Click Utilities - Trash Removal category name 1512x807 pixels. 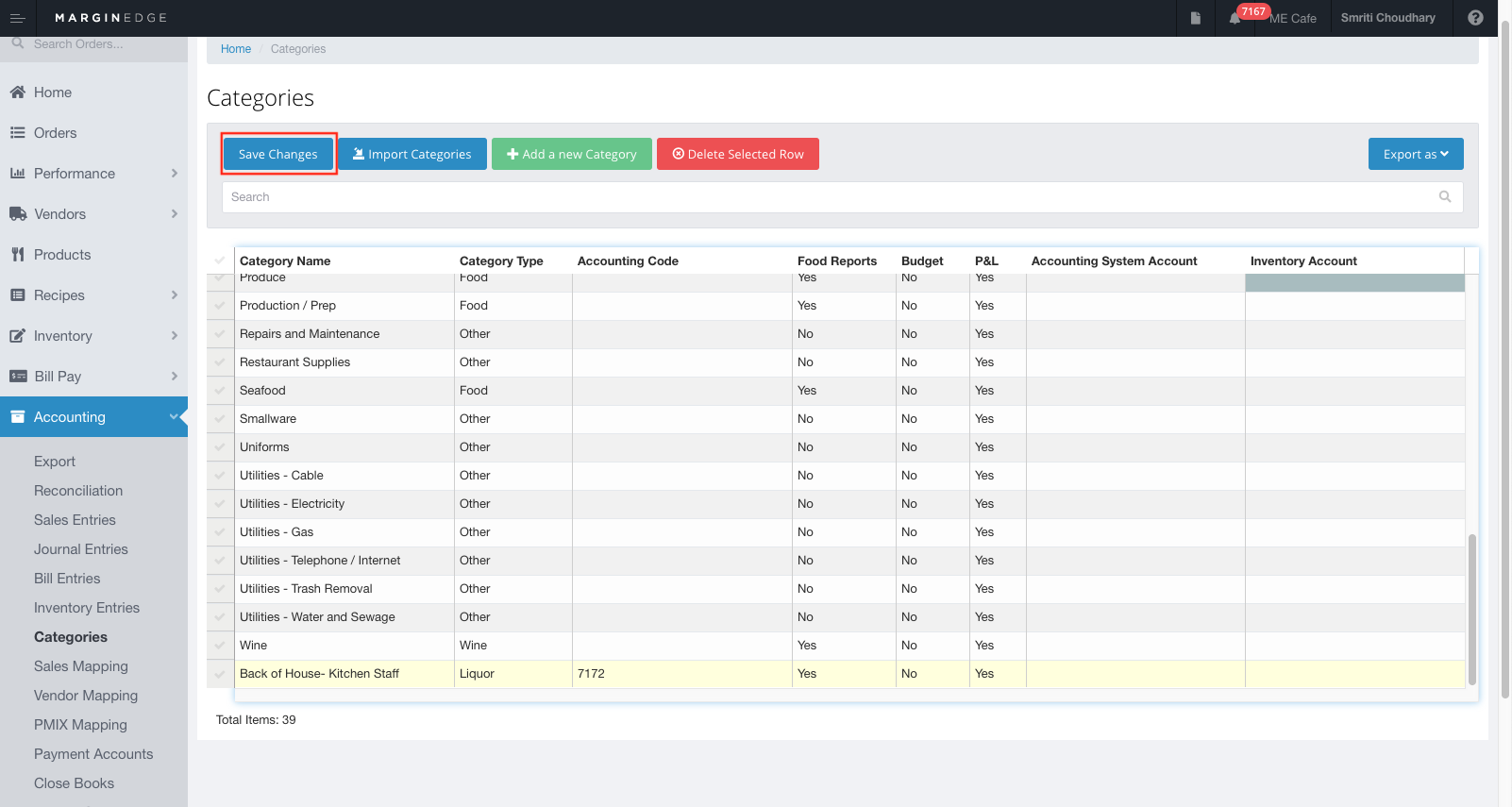coord(306,589)
